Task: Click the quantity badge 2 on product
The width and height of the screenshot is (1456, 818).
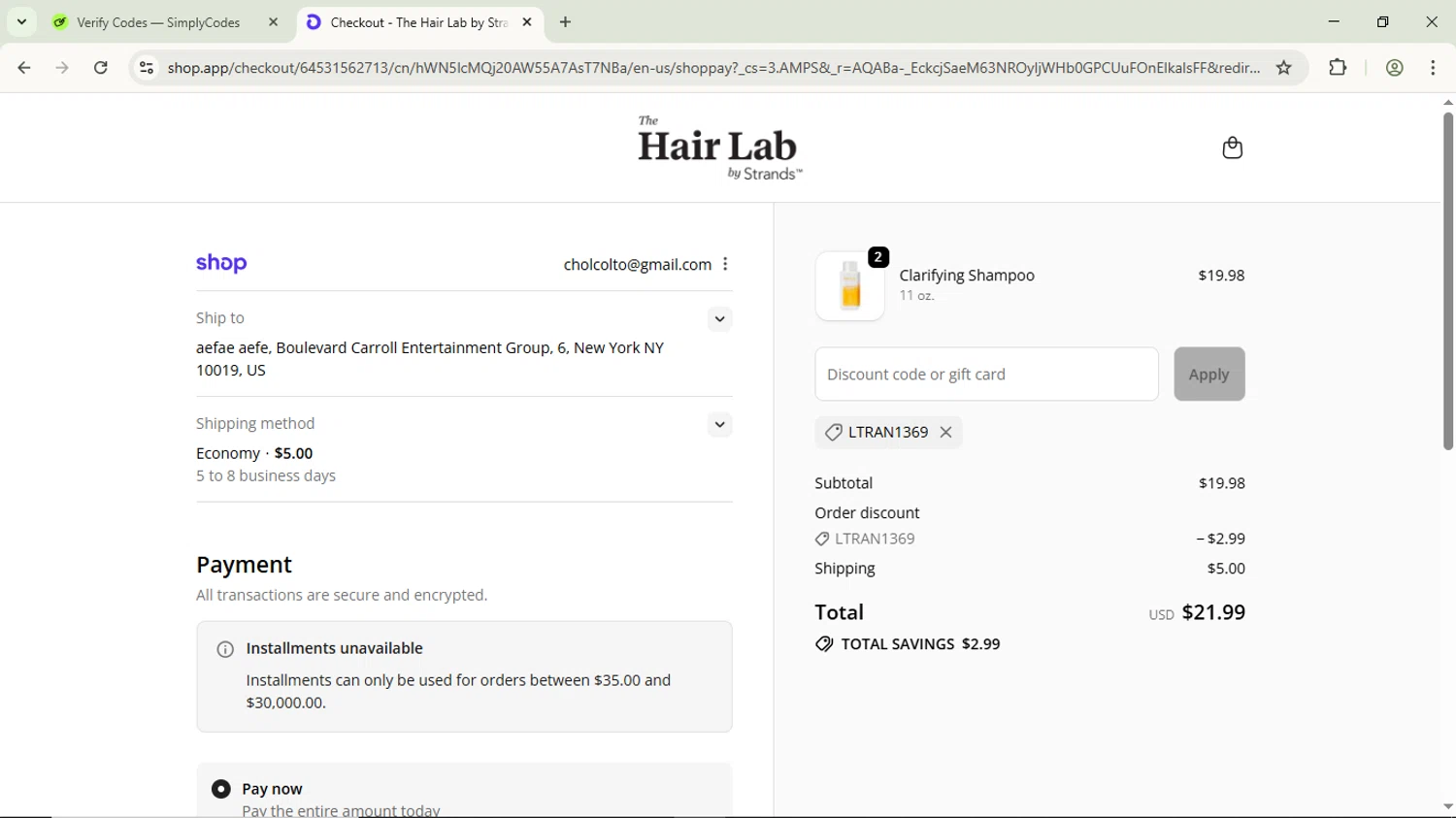Action: point(878,257)
